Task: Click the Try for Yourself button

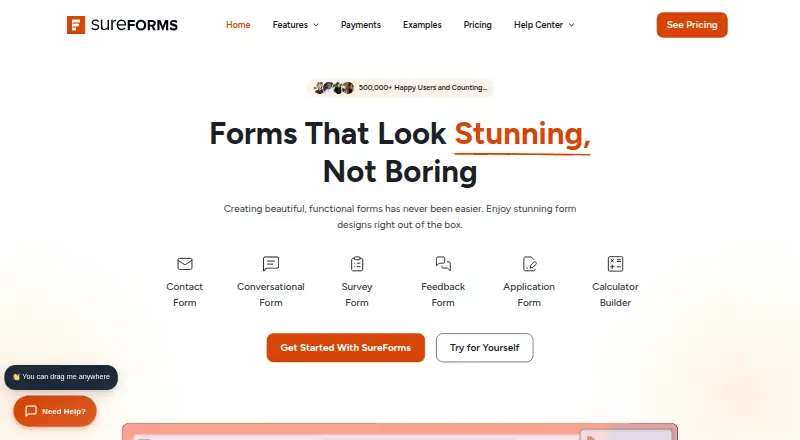Action: [x=485, y=348]
